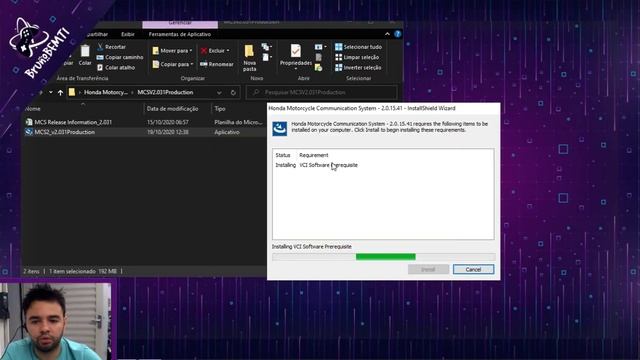Open the Propriedades dropdown arrow
640x360 pixels.
pyautogui.click(x=296, y=69)
